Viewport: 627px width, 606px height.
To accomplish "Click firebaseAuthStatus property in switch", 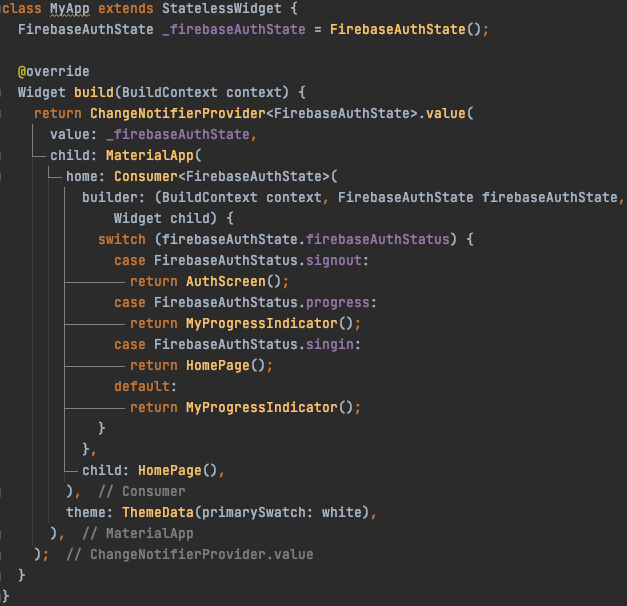I will [x=377, y=240].
